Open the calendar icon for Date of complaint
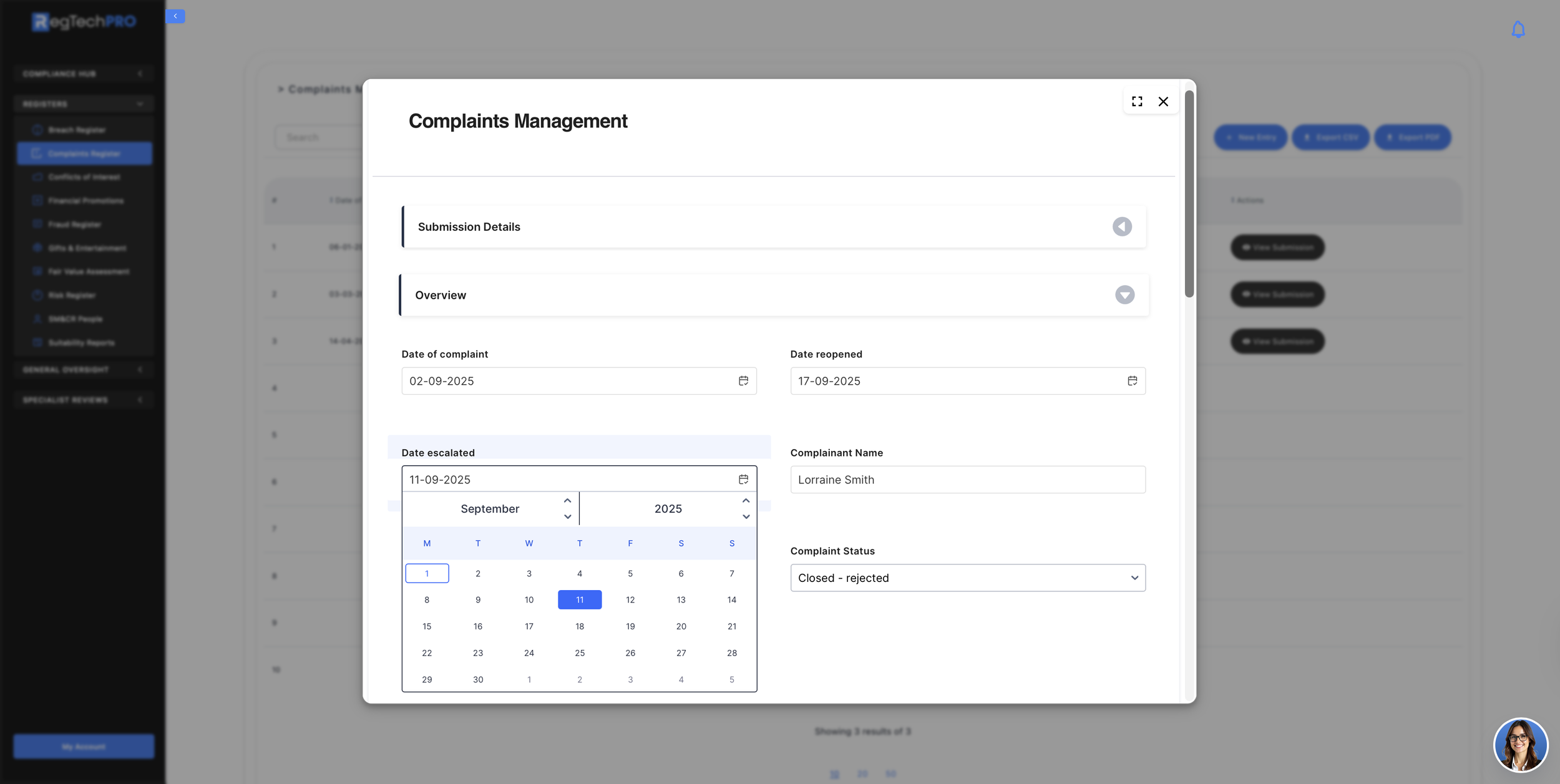This screenshot has width=1560, height=784. (743, 380)
